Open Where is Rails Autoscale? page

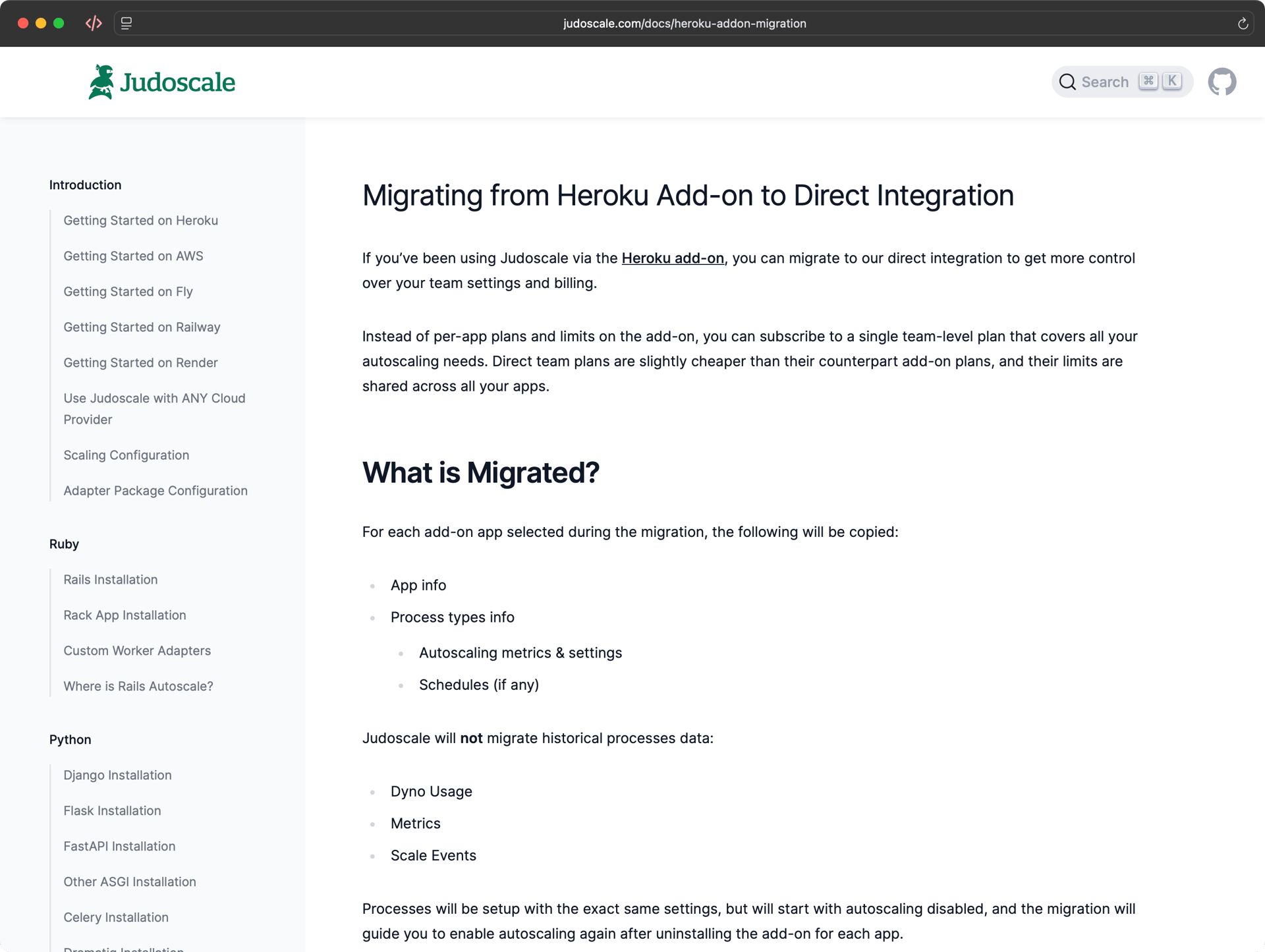(138, 686)
